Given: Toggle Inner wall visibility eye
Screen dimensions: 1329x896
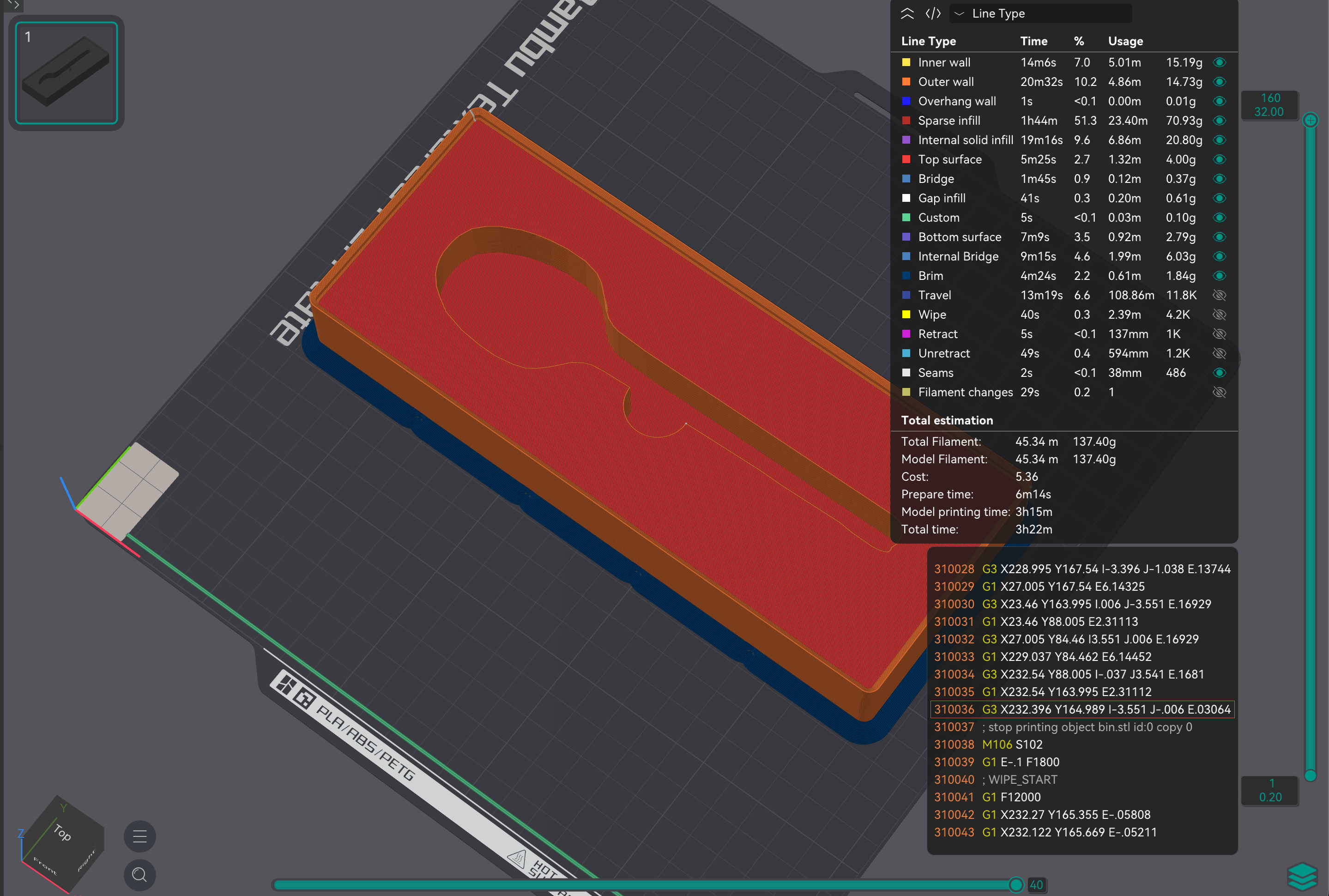Looking at the screenshot, I should [x=1219, y=62].
